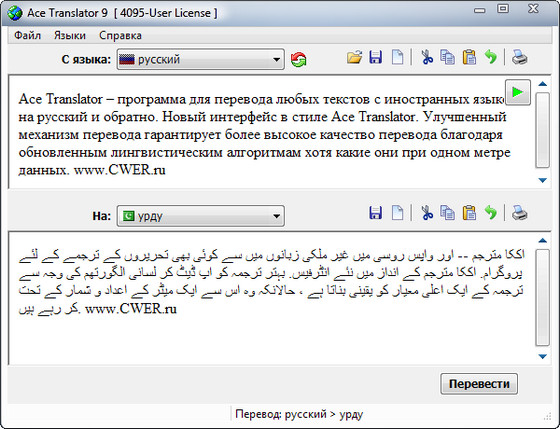Click the Перевести button
This screenshot has height=429, width=560.
click(x=479, y=384)
